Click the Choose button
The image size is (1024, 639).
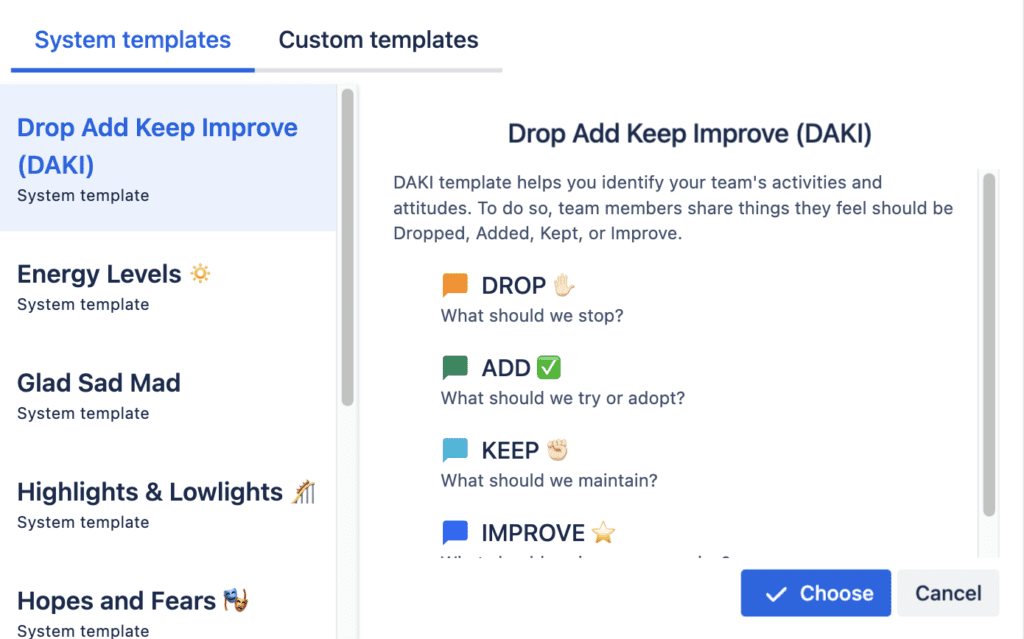pyautogui.click(x=815, y=592)
